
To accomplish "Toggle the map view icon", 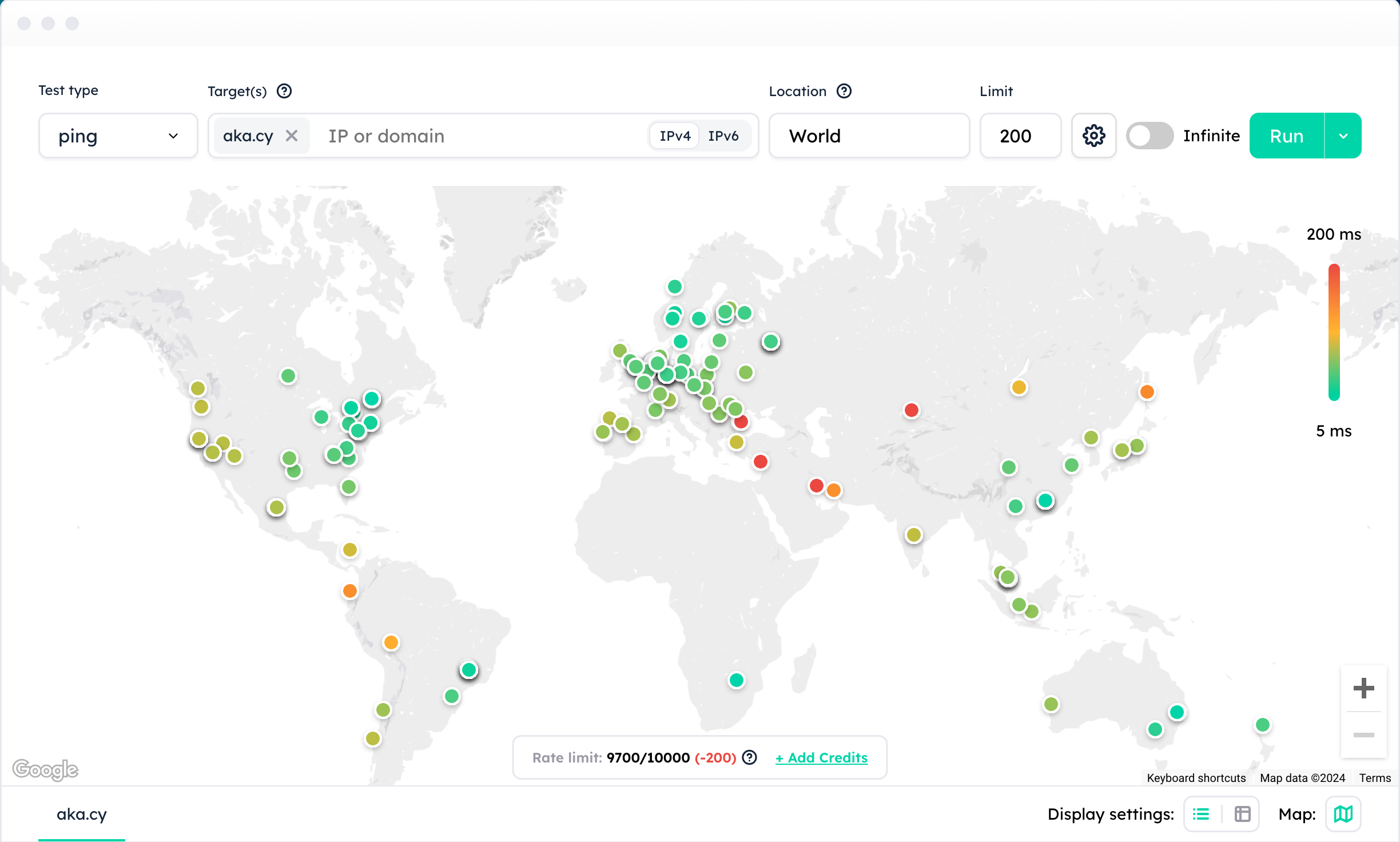I will (x=1343, y=814).
